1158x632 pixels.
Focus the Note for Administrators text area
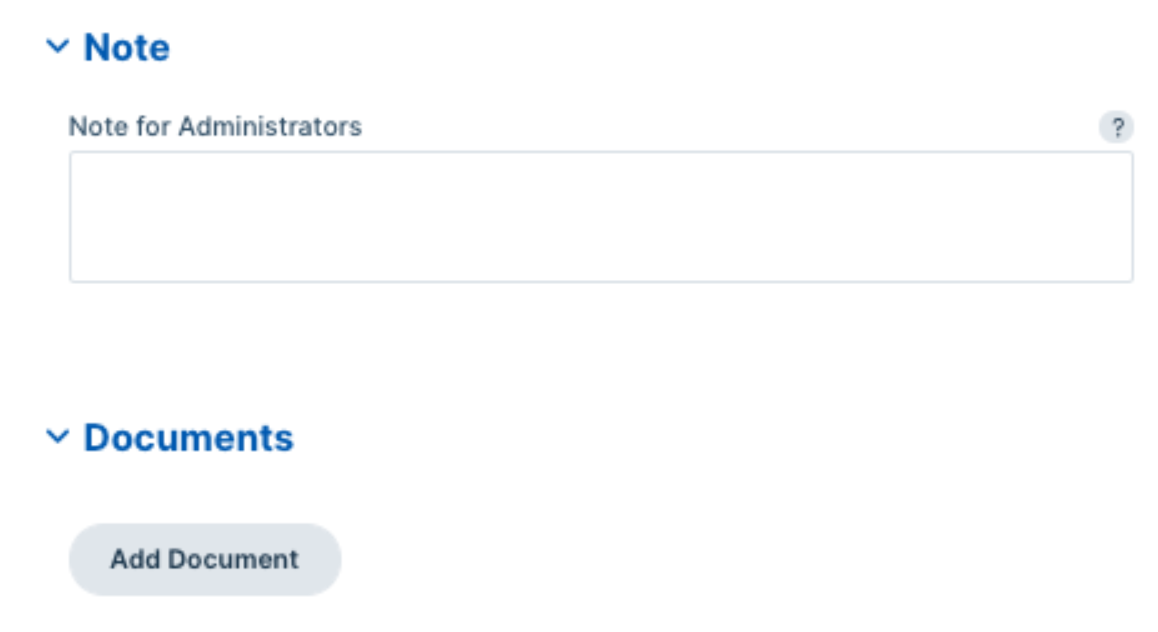tap(601, 217)
